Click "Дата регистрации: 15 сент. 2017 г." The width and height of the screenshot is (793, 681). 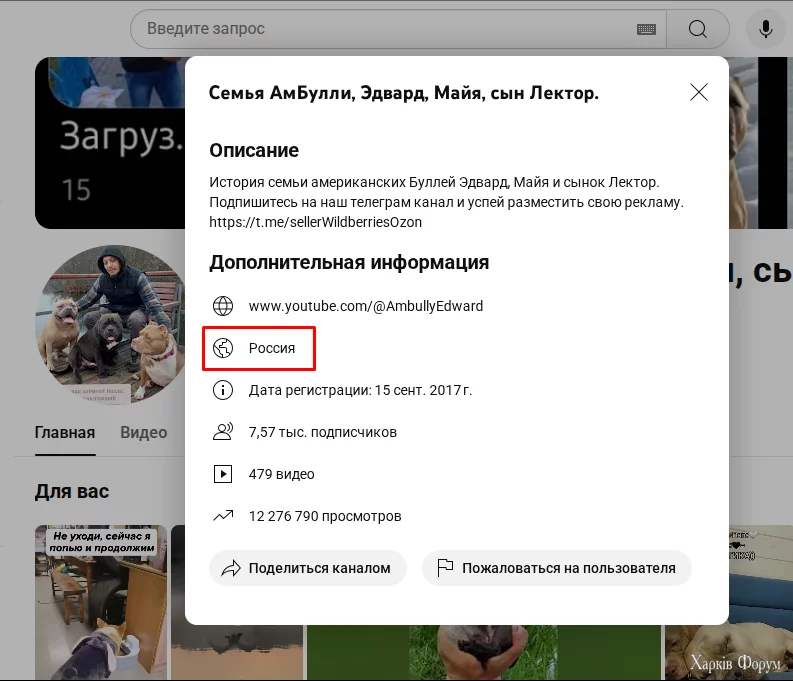[x=360, y=390]
